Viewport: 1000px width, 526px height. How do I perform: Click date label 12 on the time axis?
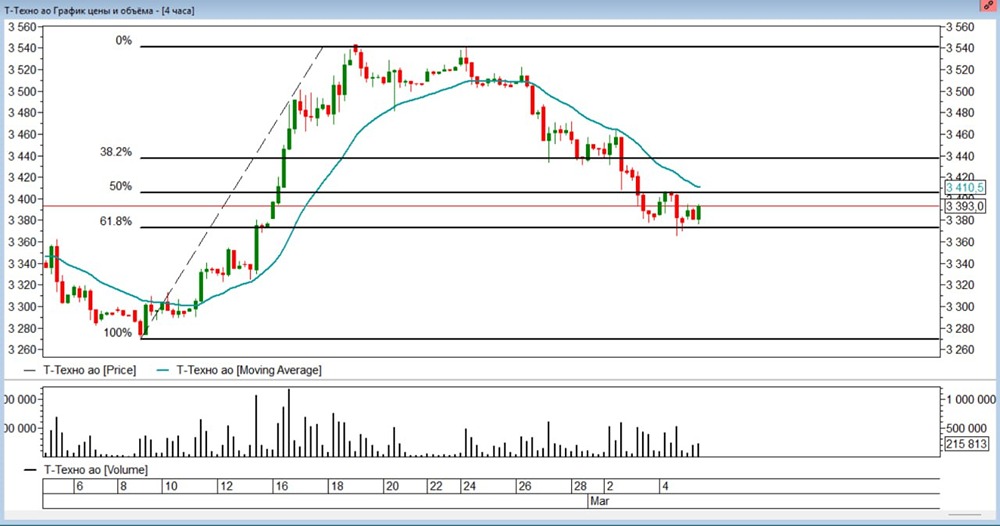(226, 486)
